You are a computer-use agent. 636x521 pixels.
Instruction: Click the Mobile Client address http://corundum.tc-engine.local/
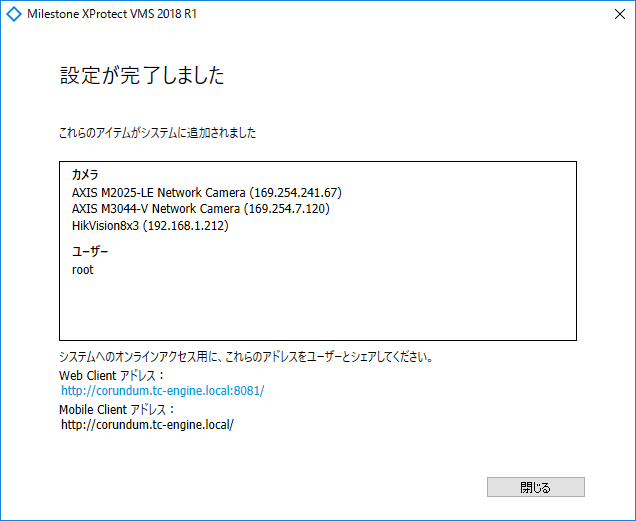(x=147, y=425)
